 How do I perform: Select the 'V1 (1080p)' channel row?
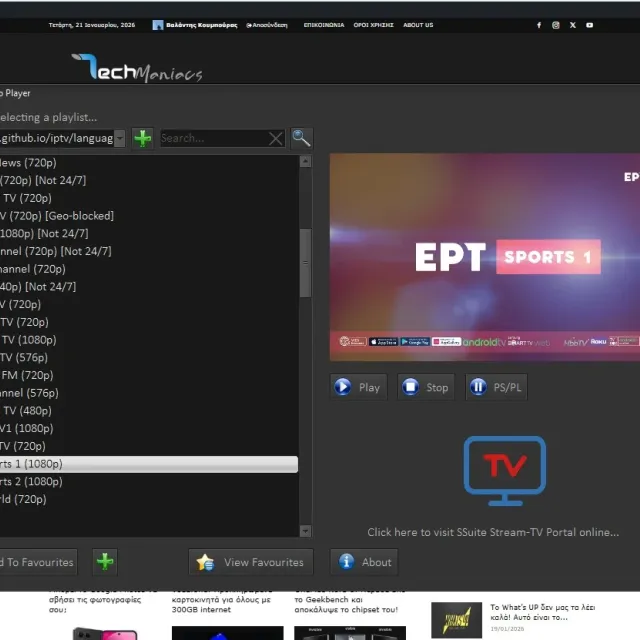(149, 429)
